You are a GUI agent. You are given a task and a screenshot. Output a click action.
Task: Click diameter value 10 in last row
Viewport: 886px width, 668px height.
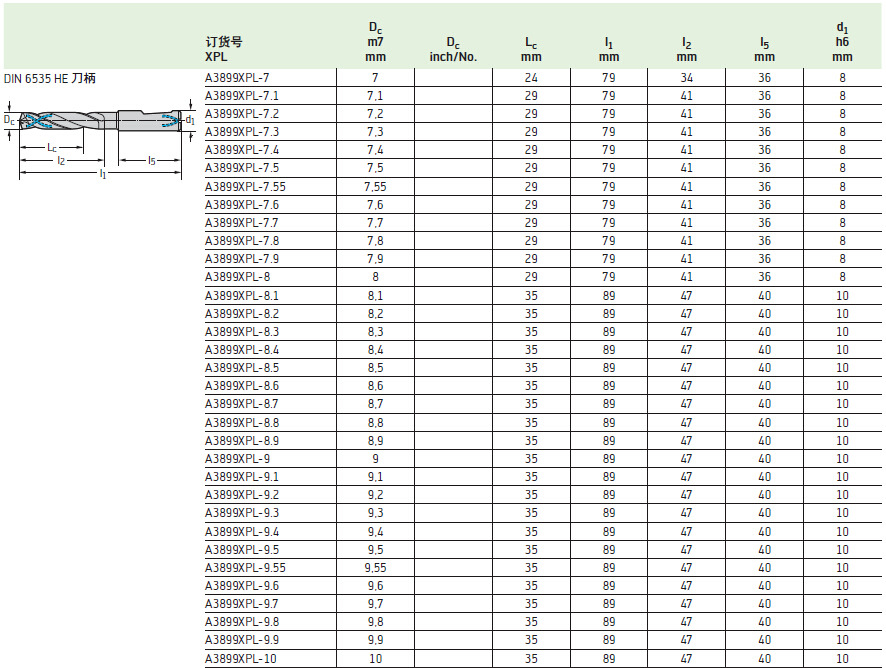click(x=375, y=659)
